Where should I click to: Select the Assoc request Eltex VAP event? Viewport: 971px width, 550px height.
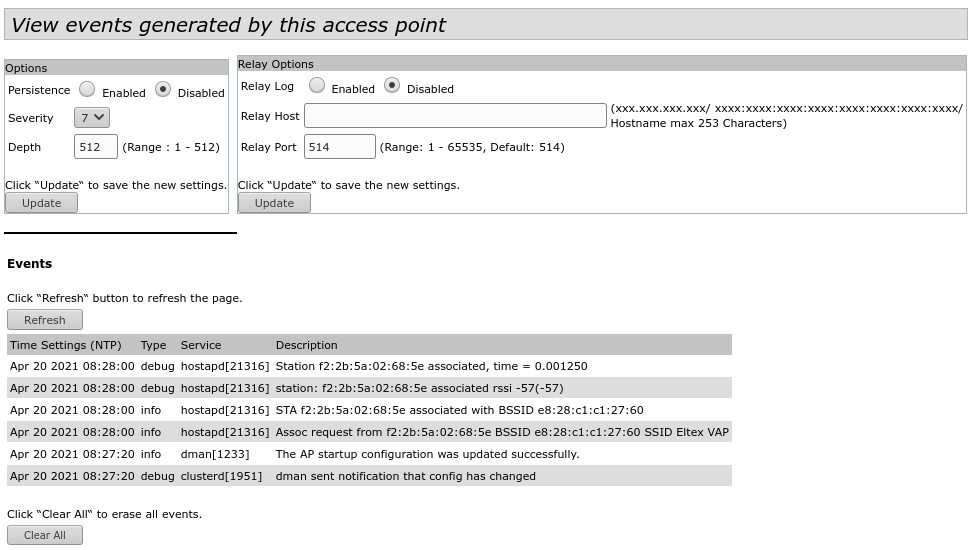tap(502, 432)
